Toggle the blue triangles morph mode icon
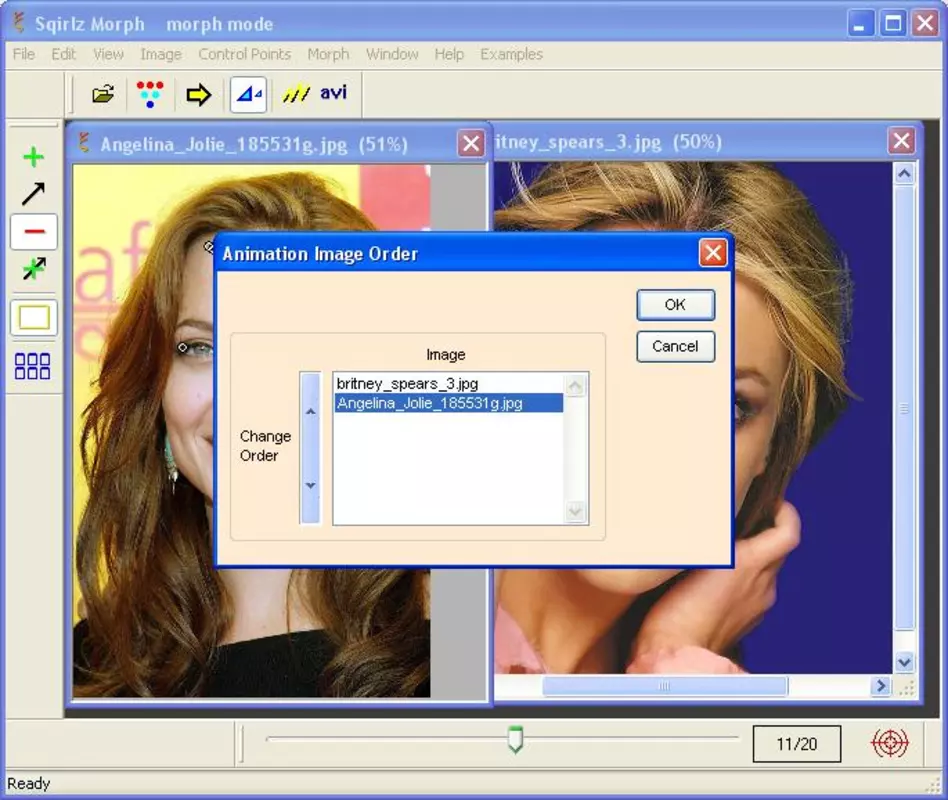Screen dimensions: 948x800 tap(248, 94)
